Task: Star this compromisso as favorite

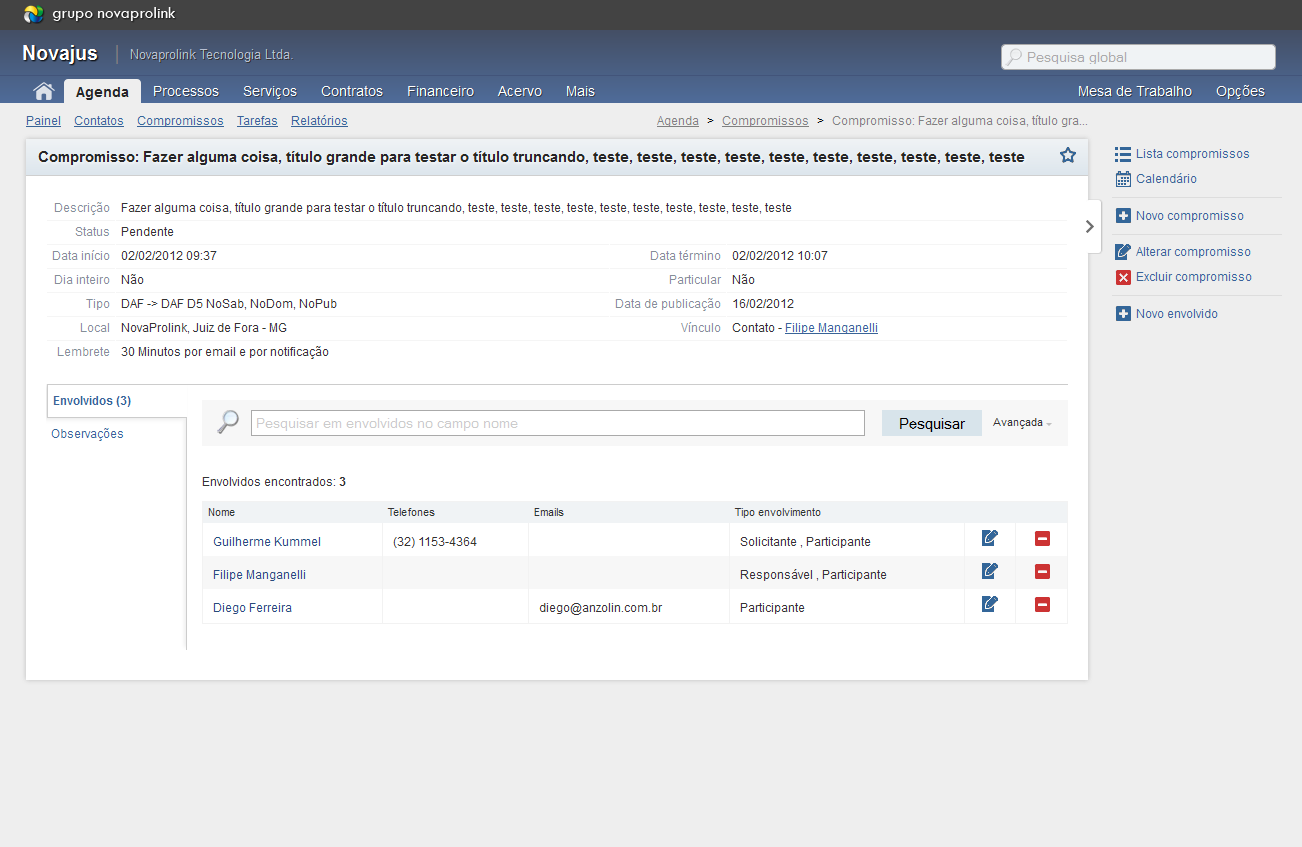Action: pyautogui.click(x=1067, y=155)
